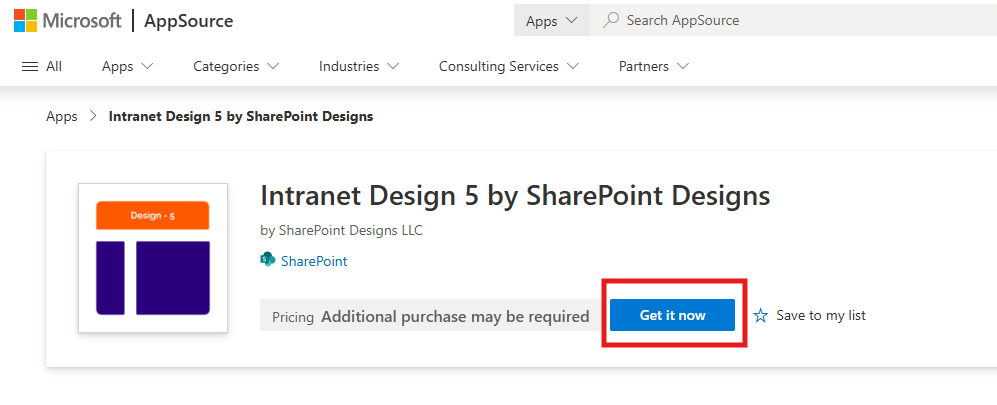Expand the Partners menu
The width and height of the screenshot is (997, 405).
click(x=654, y=66)
